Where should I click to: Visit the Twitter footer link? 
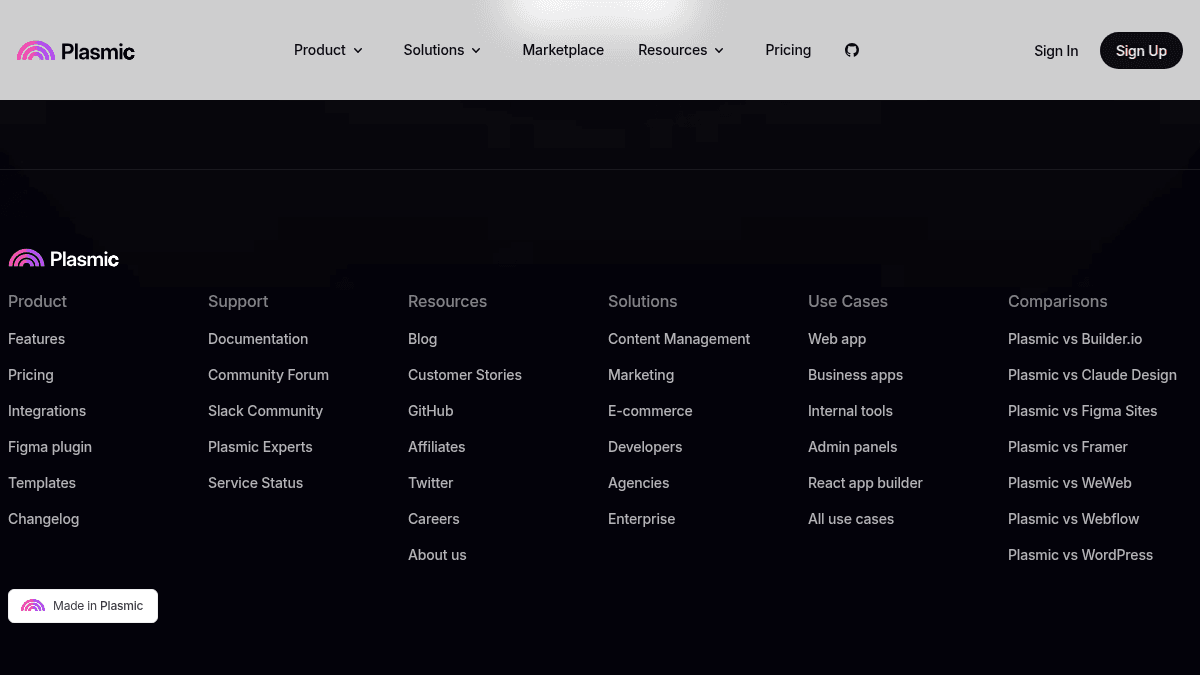430,483
